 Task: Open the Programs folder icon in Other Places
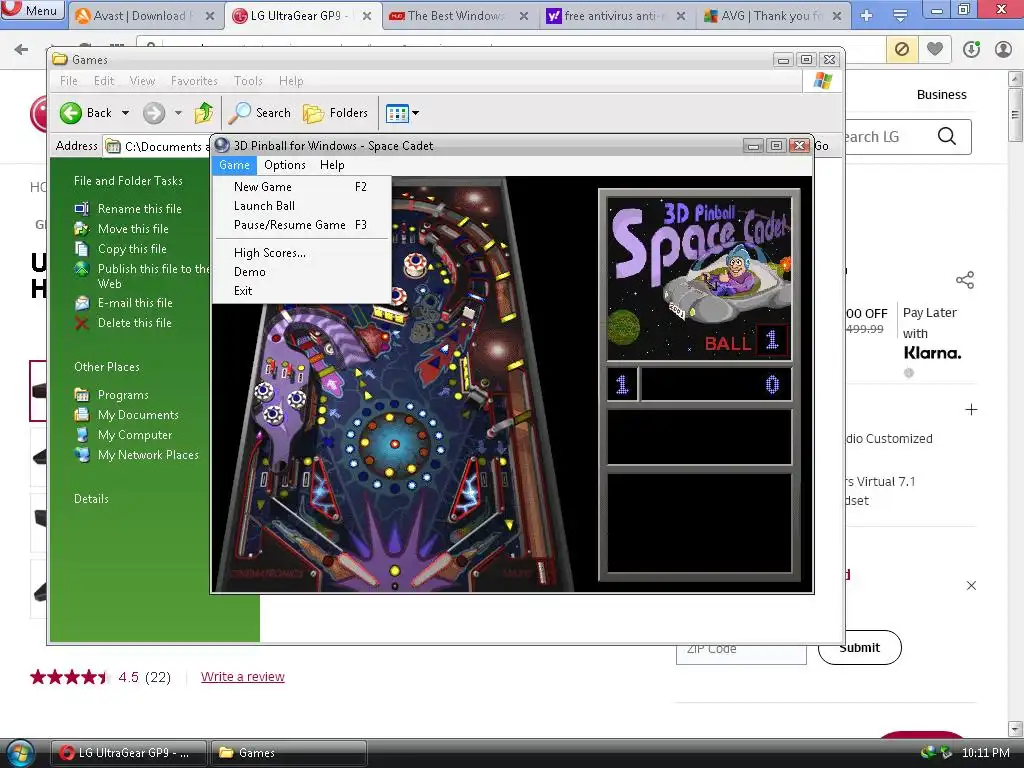82,394
